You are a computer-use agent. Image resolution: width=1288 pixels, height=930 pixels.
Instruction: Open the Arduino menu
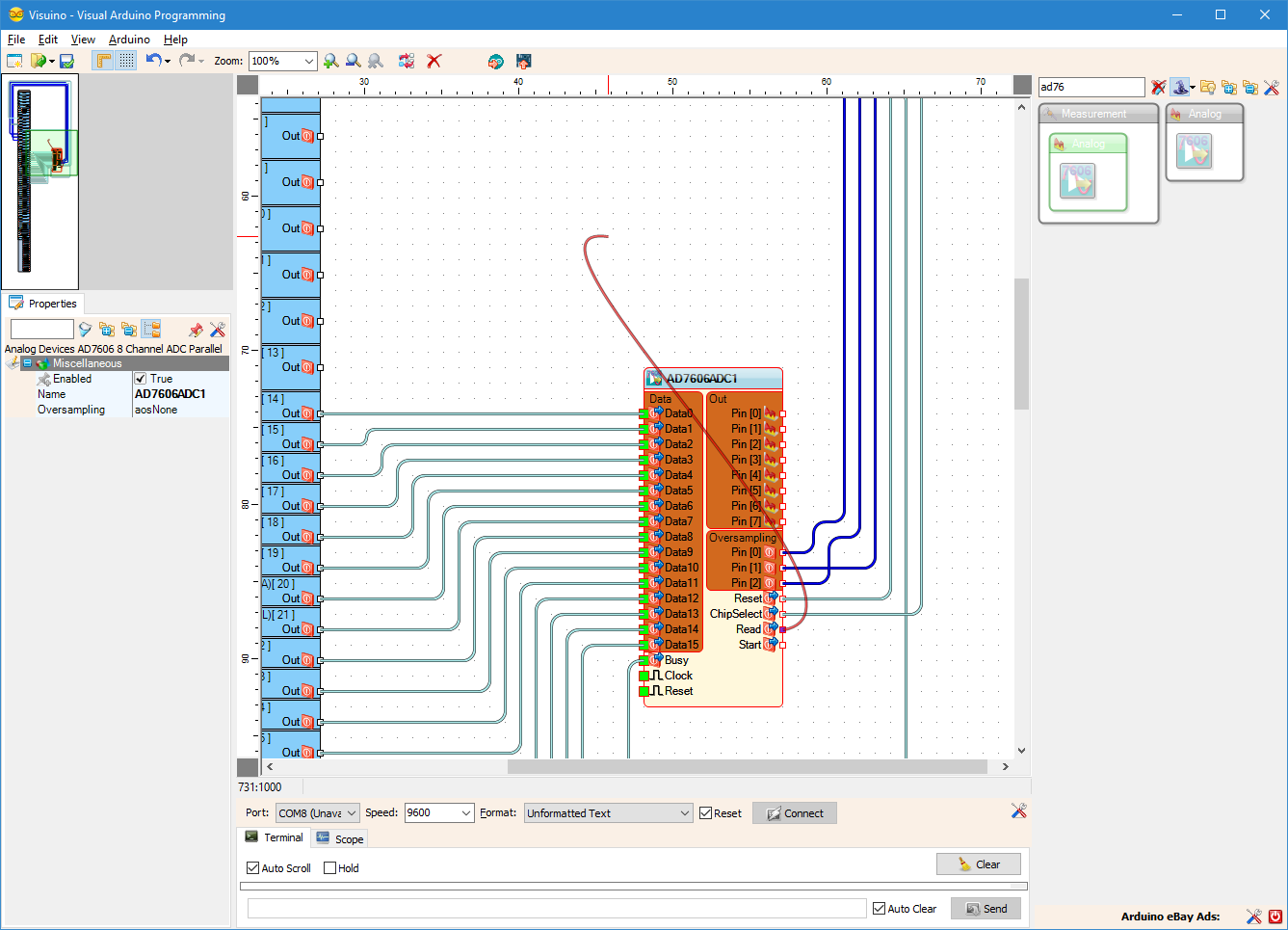[x=129, y=40]
